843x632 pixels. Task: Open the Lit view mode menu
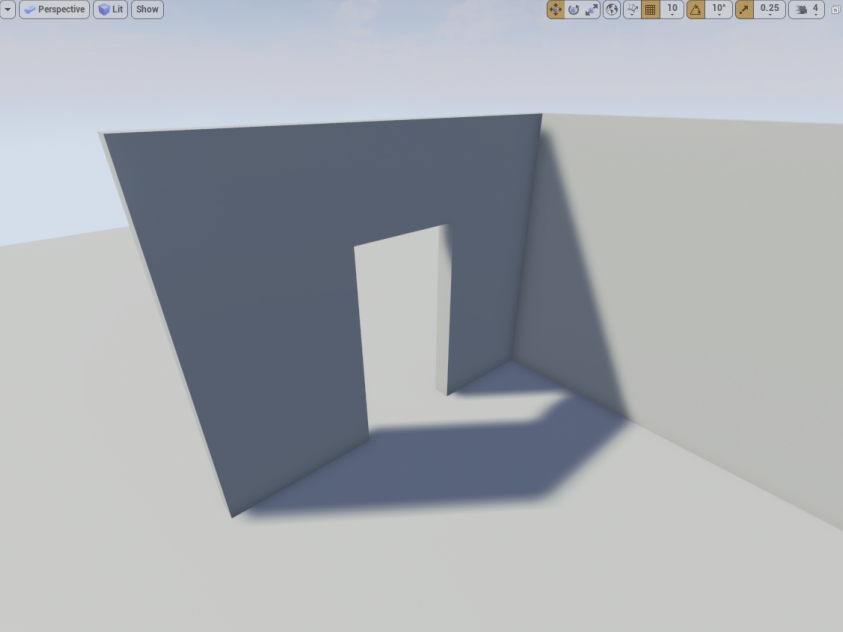click(110, 9)
